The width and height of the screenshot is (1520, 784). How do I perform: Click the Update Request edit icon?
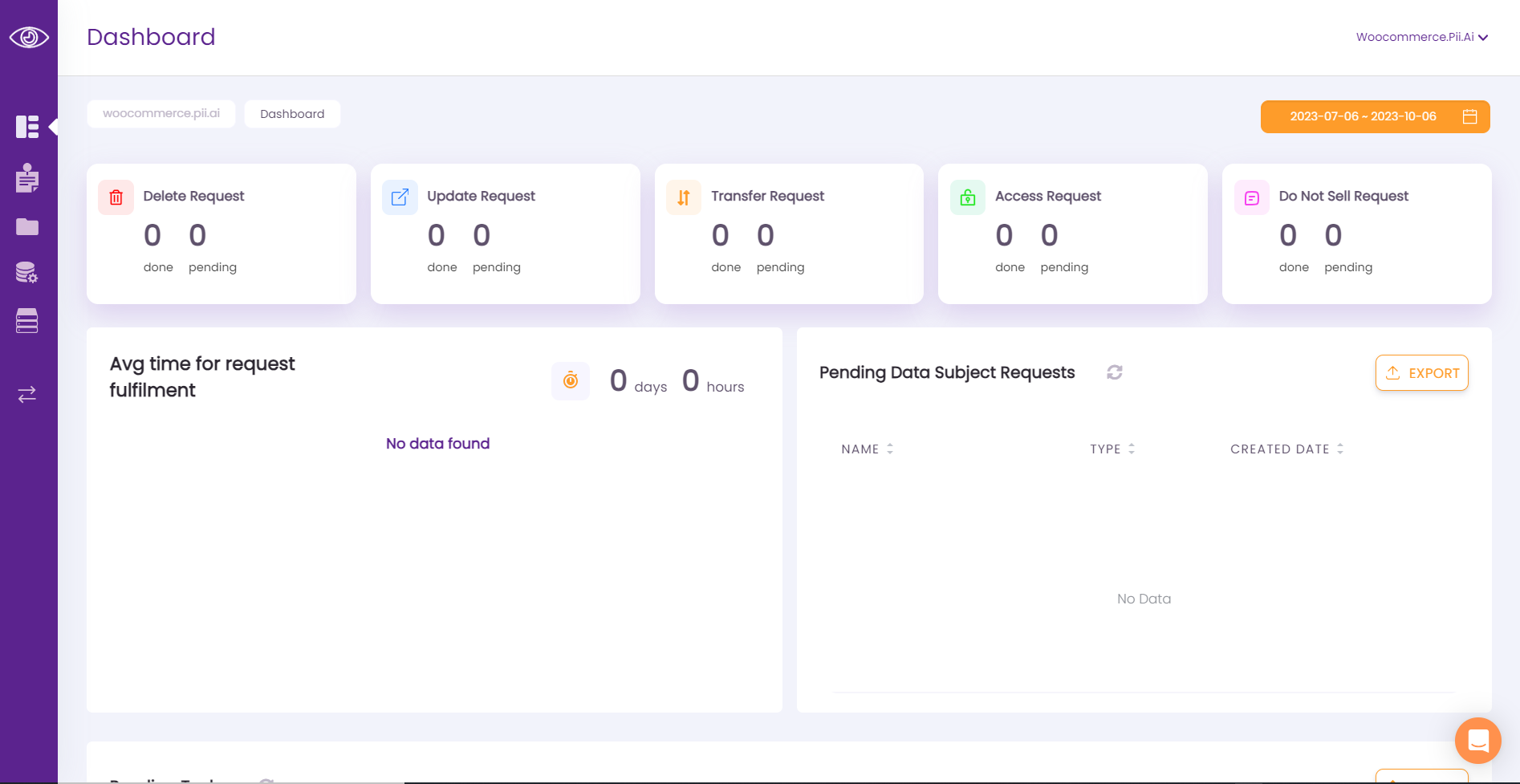tap(400, 197)
